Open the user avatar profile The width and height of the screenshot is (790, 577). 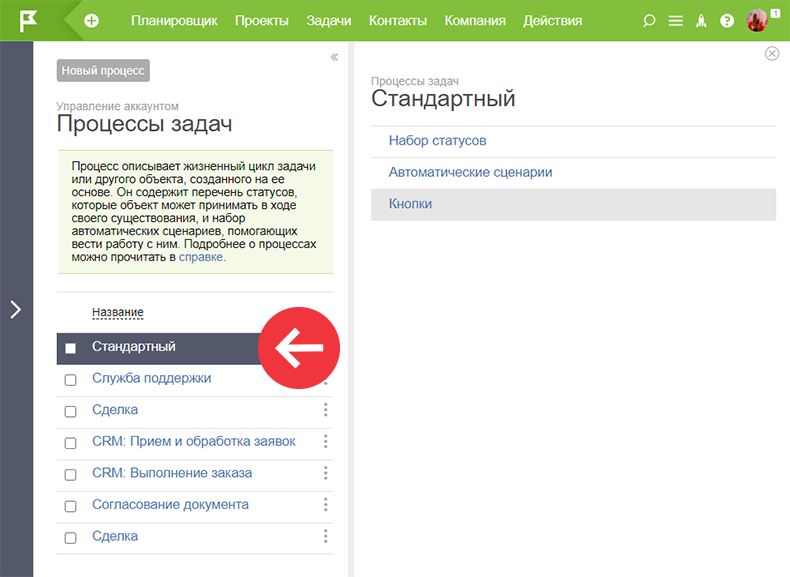click(x=757, y=21)
